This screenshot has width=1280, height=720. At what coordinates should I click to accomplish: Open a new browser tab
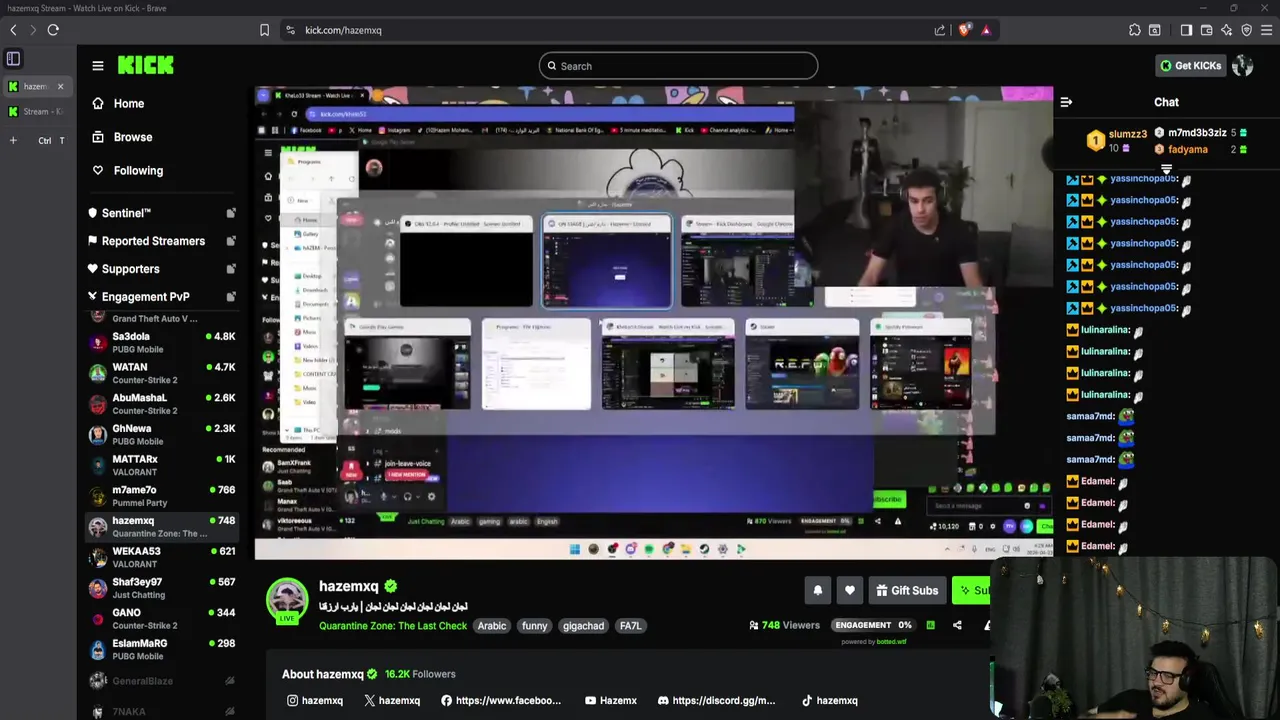click(13, 141)
